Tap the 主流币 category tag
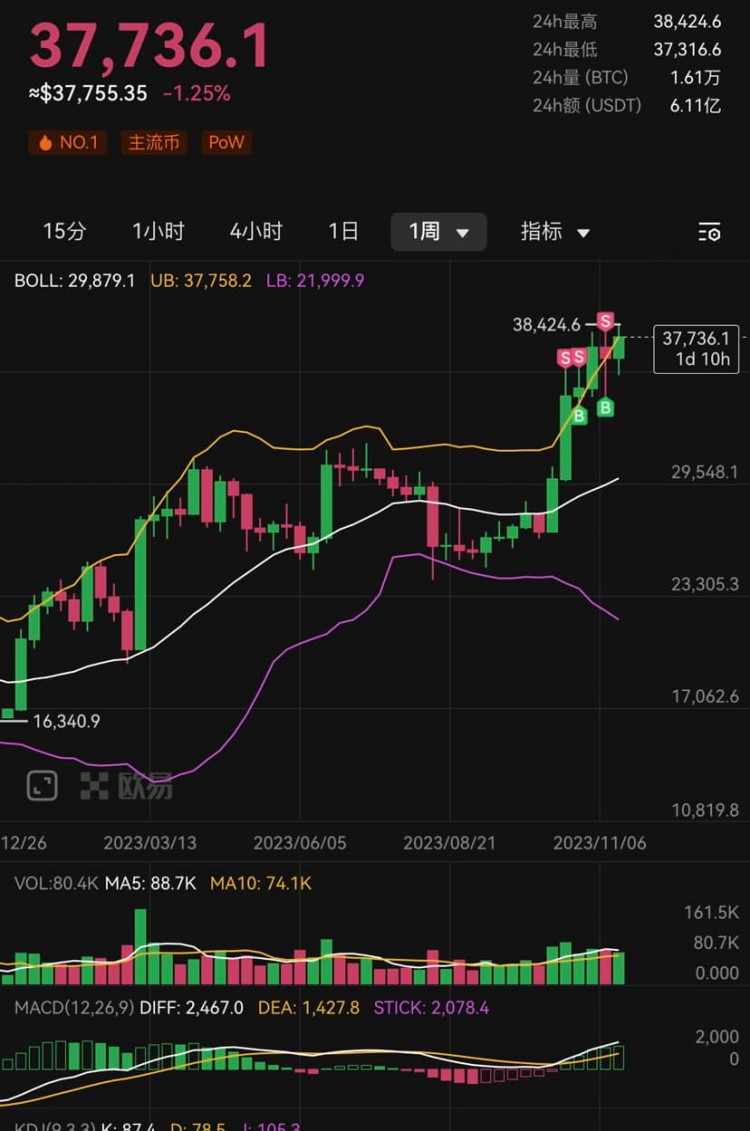Image resolution: width=750 pixels, height=1131 pixels. [x=154, y=142]
